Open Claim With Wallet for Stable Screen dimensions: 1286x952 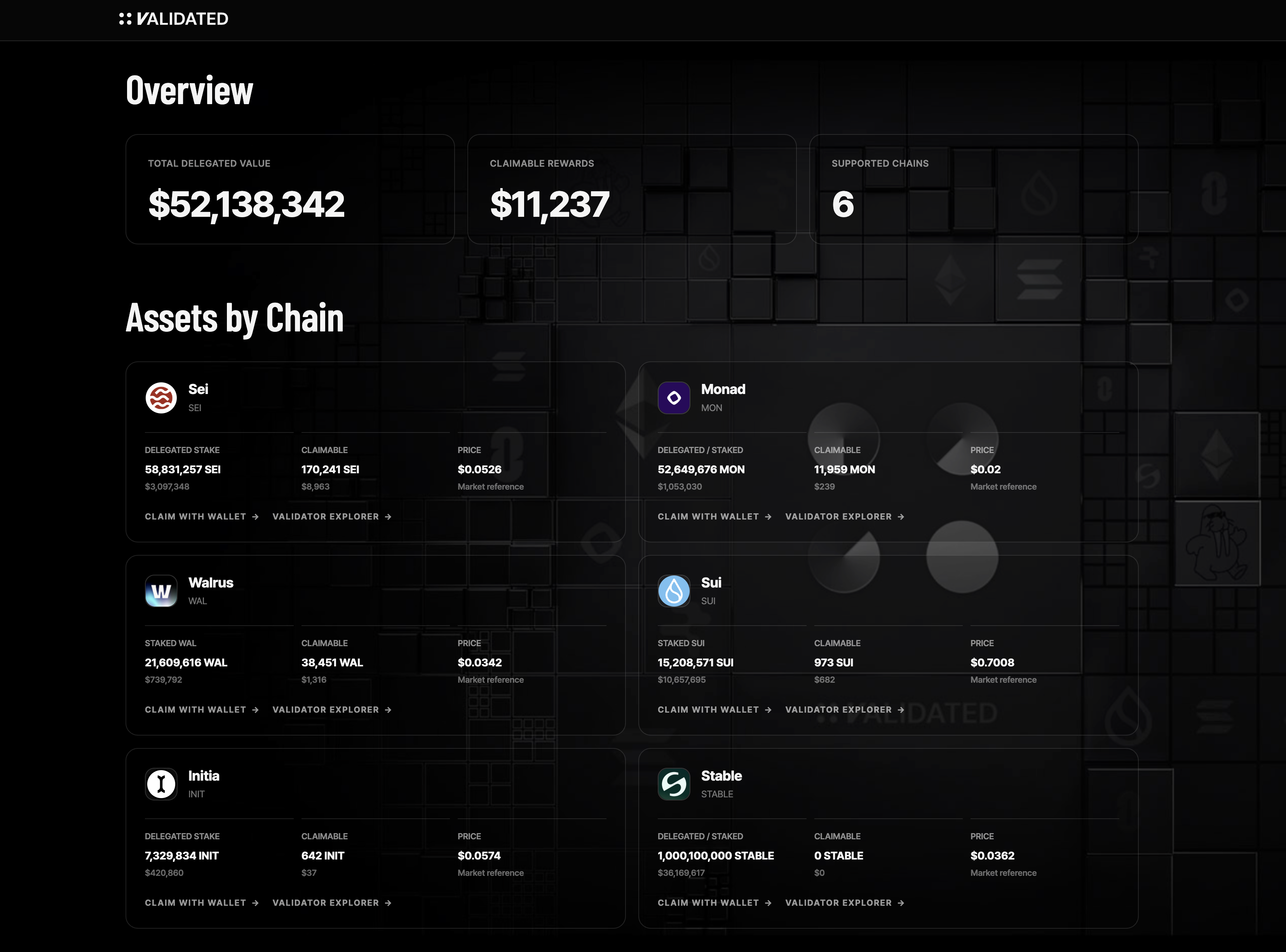(x=714, y=902)
